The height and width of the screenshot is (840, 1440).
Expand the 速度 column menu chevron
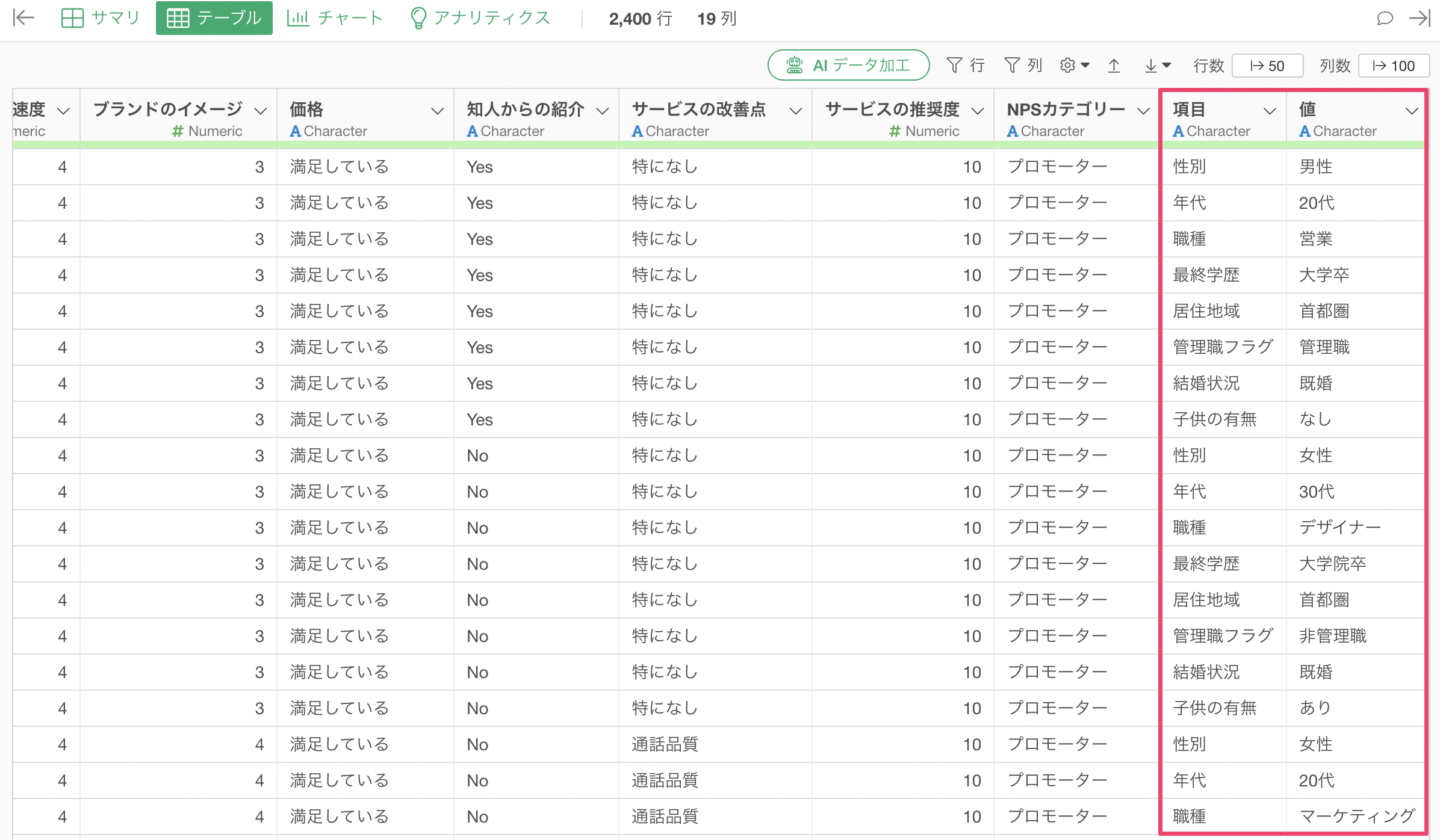pos(63,111)
